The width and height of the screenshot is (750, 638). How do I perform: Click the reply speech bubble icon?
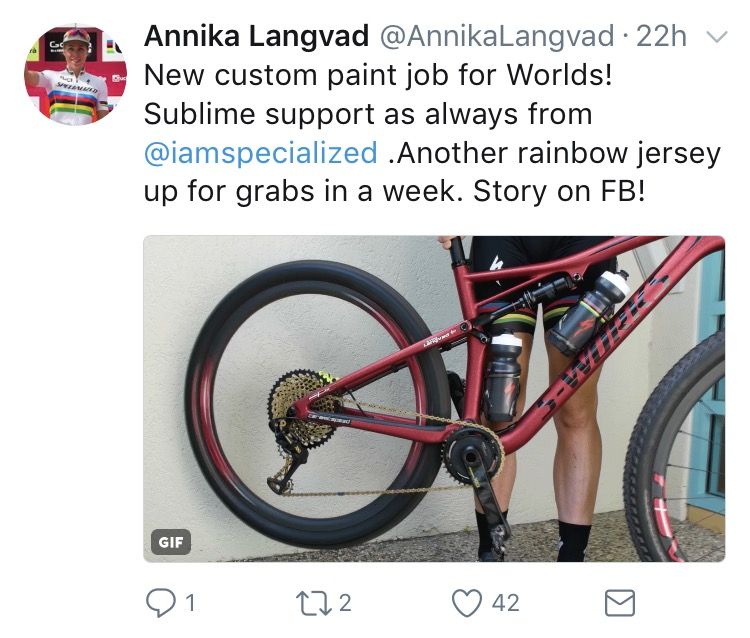[160, 603]
